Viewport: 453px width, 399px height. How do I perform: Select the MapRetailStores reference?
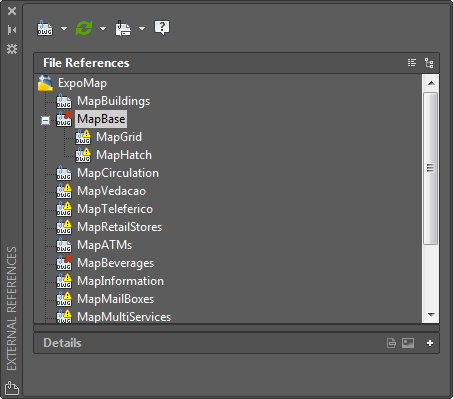tap(120, 227)
